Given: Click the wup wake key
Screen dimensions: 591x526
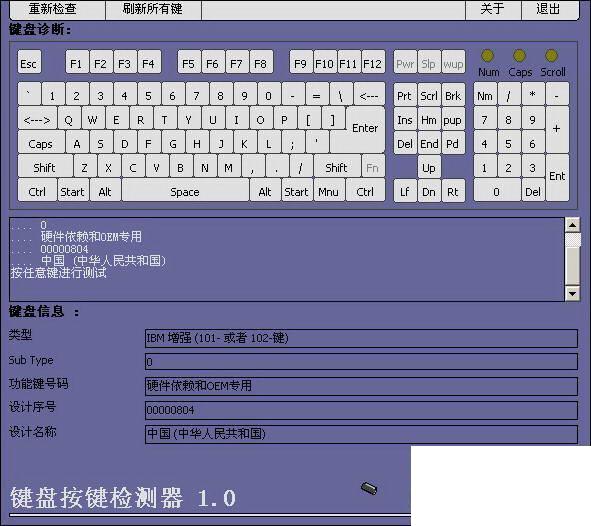Looking at the screenshot, I should 453,63.
